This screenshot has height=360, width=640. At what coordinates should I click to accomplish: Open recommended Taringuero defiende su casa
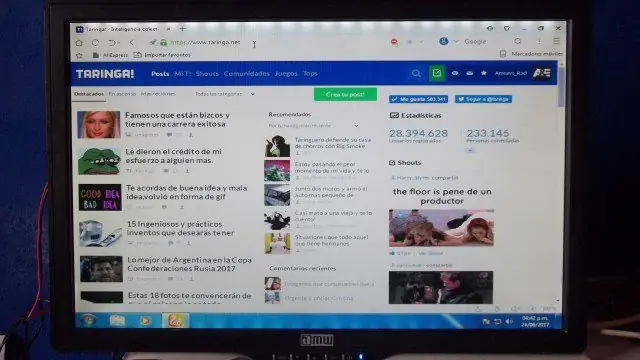click(333, 143)
